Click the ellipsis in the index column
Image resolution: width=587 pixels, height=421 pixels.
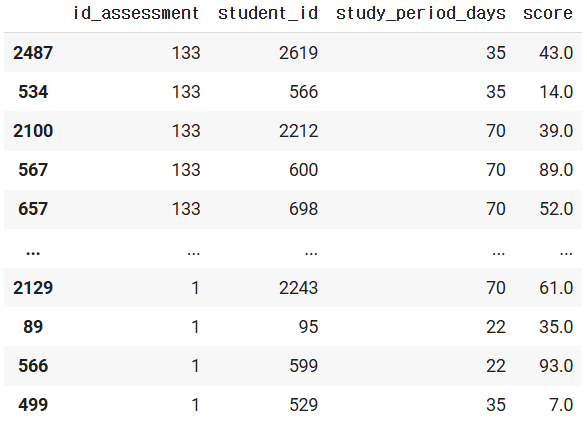click(x=33, y=253)
